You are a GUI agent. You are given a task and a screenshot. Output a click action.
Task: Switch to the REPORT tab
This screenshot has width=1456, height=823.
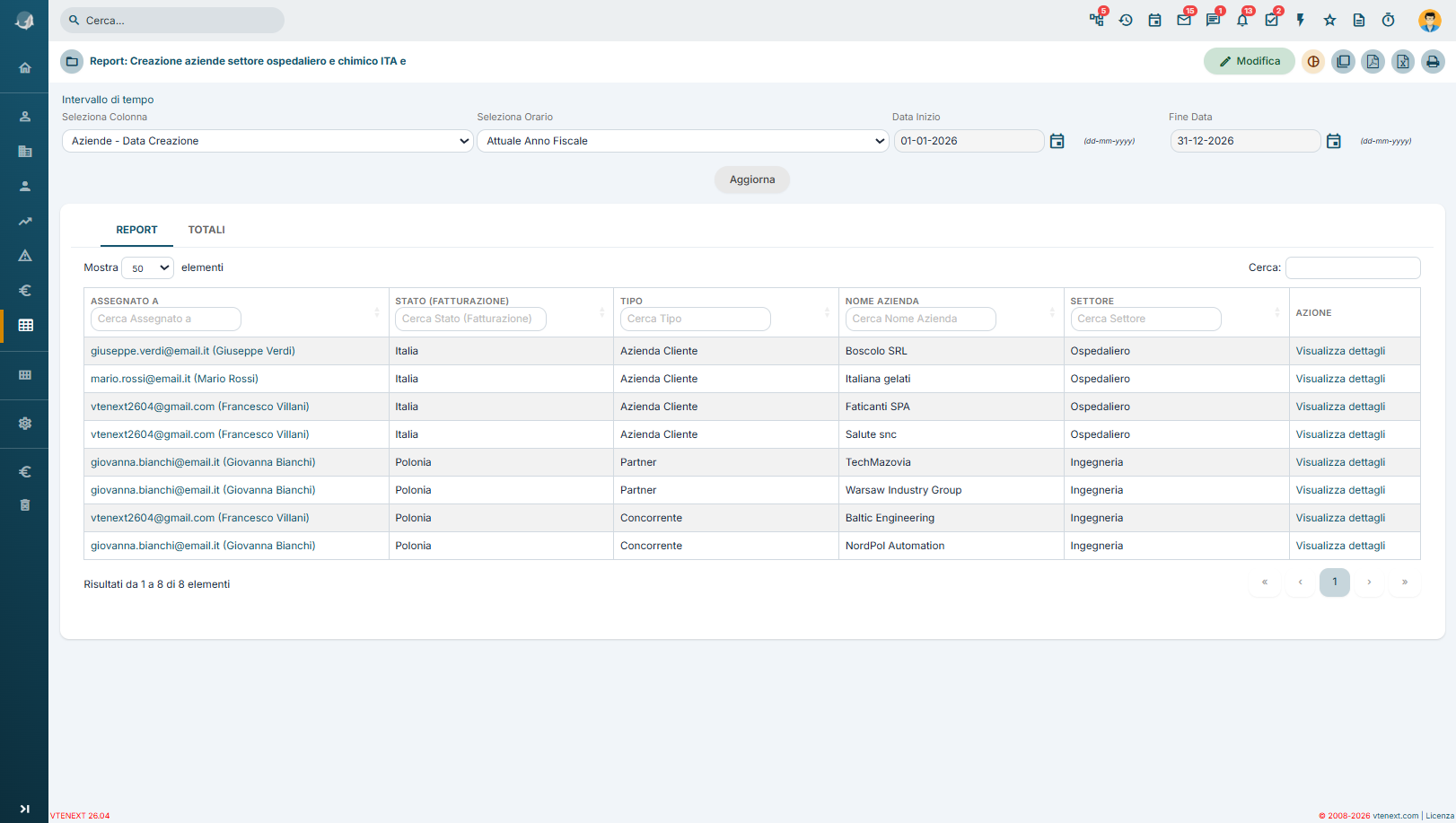click(136, 230)
